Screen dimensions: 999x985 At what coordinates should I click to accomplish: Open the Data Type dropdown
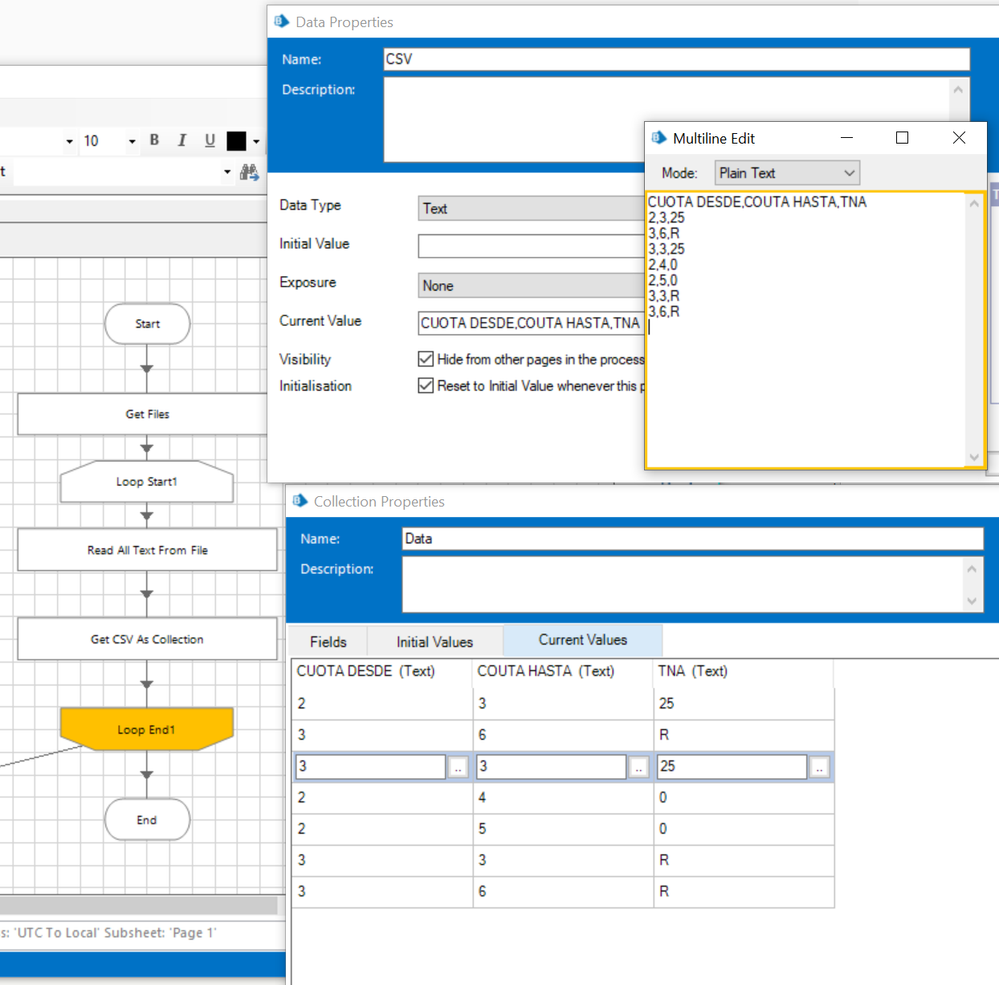530,208
